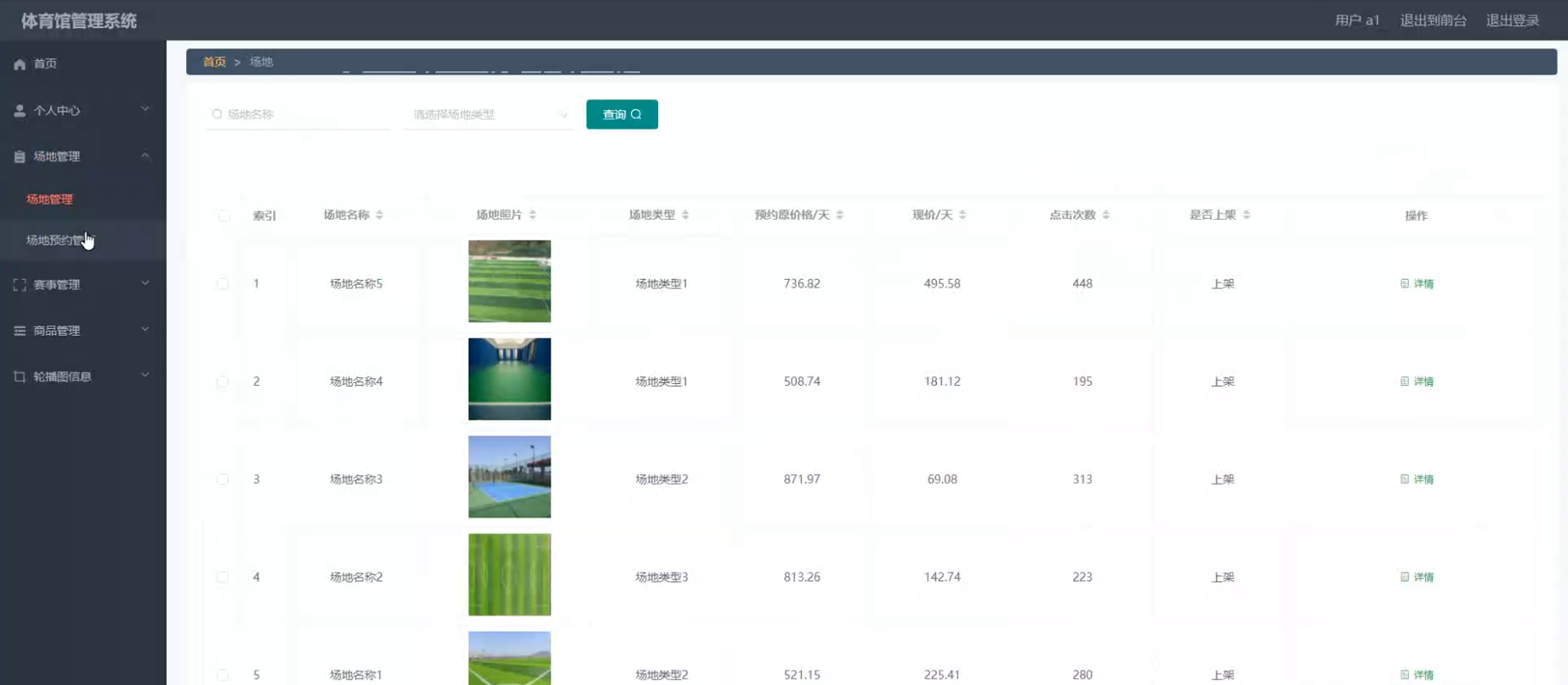Expand the 个人中心 menu chevron

145,109
